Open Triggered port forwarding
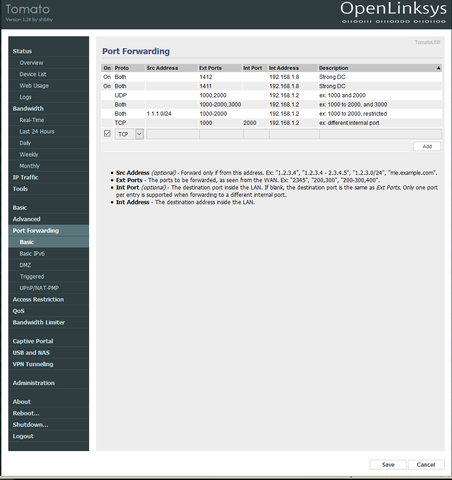The image size is (452, 480). pos(32,276)
